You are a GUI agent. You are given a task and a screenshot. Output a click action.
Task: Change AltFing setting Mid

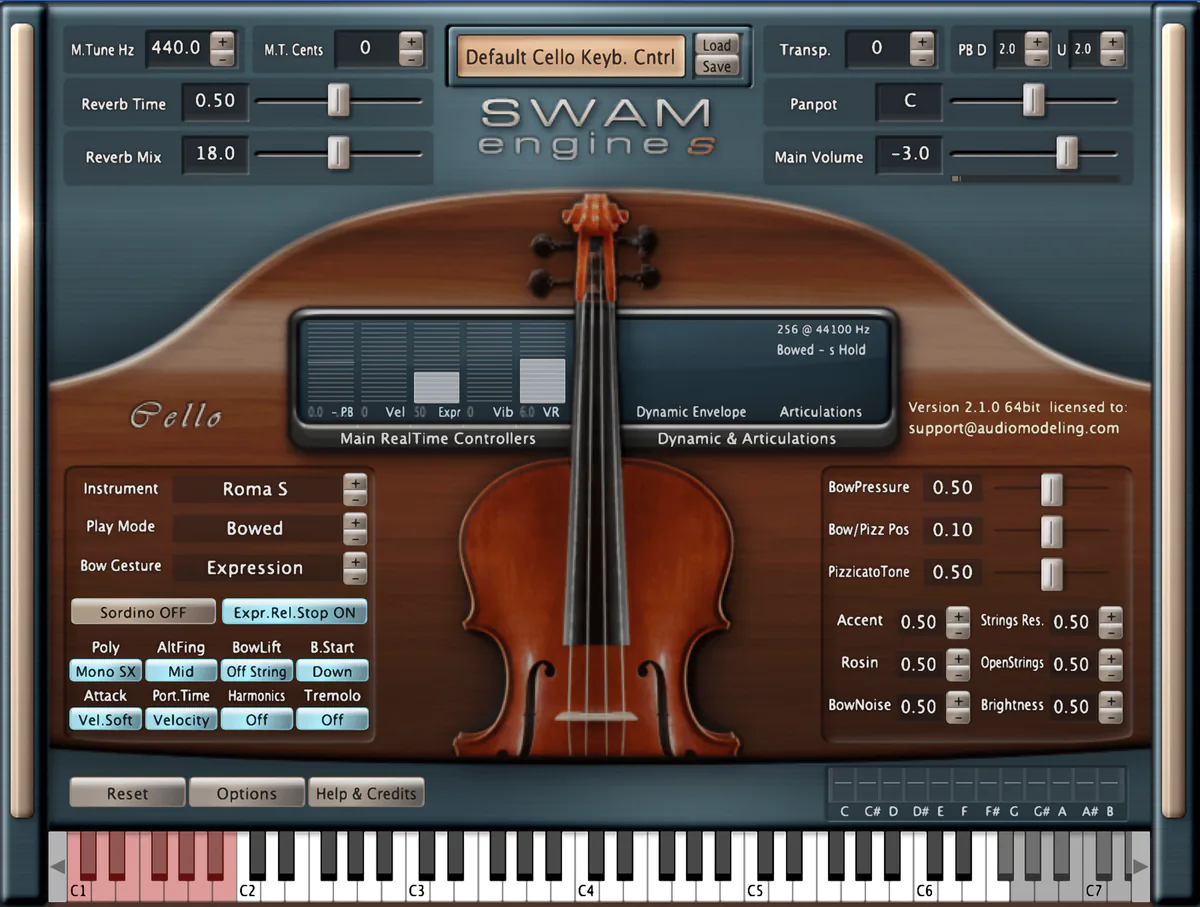(x=181, y=671)
